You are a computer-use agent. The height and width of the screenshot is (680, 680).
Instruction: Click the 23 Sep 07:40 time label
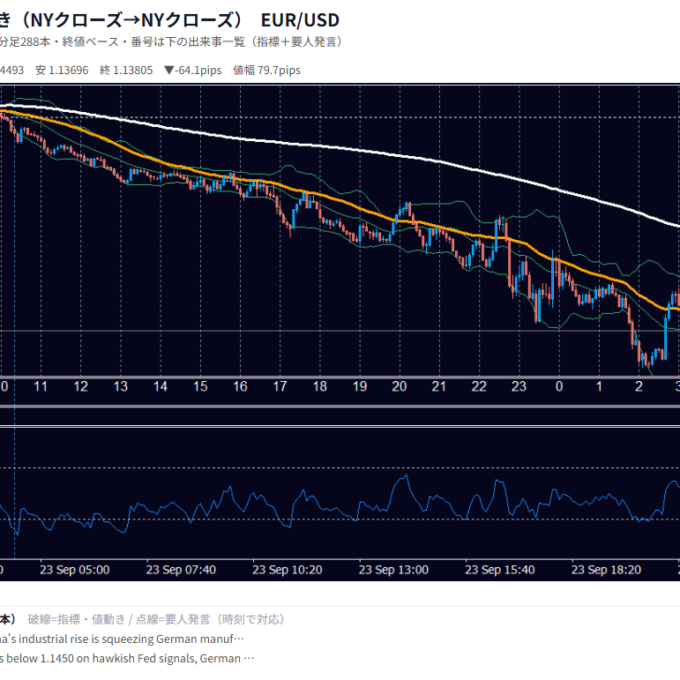tap(181, 569)
